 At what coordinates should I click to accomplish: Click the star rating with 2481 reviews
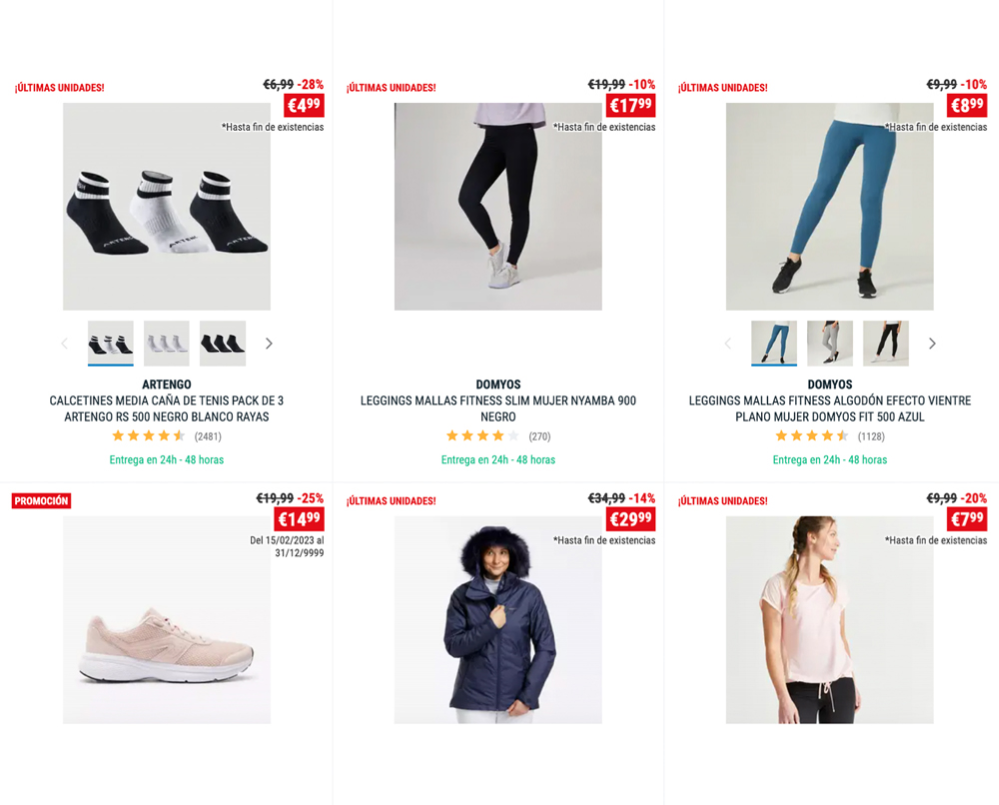(148, 436)
